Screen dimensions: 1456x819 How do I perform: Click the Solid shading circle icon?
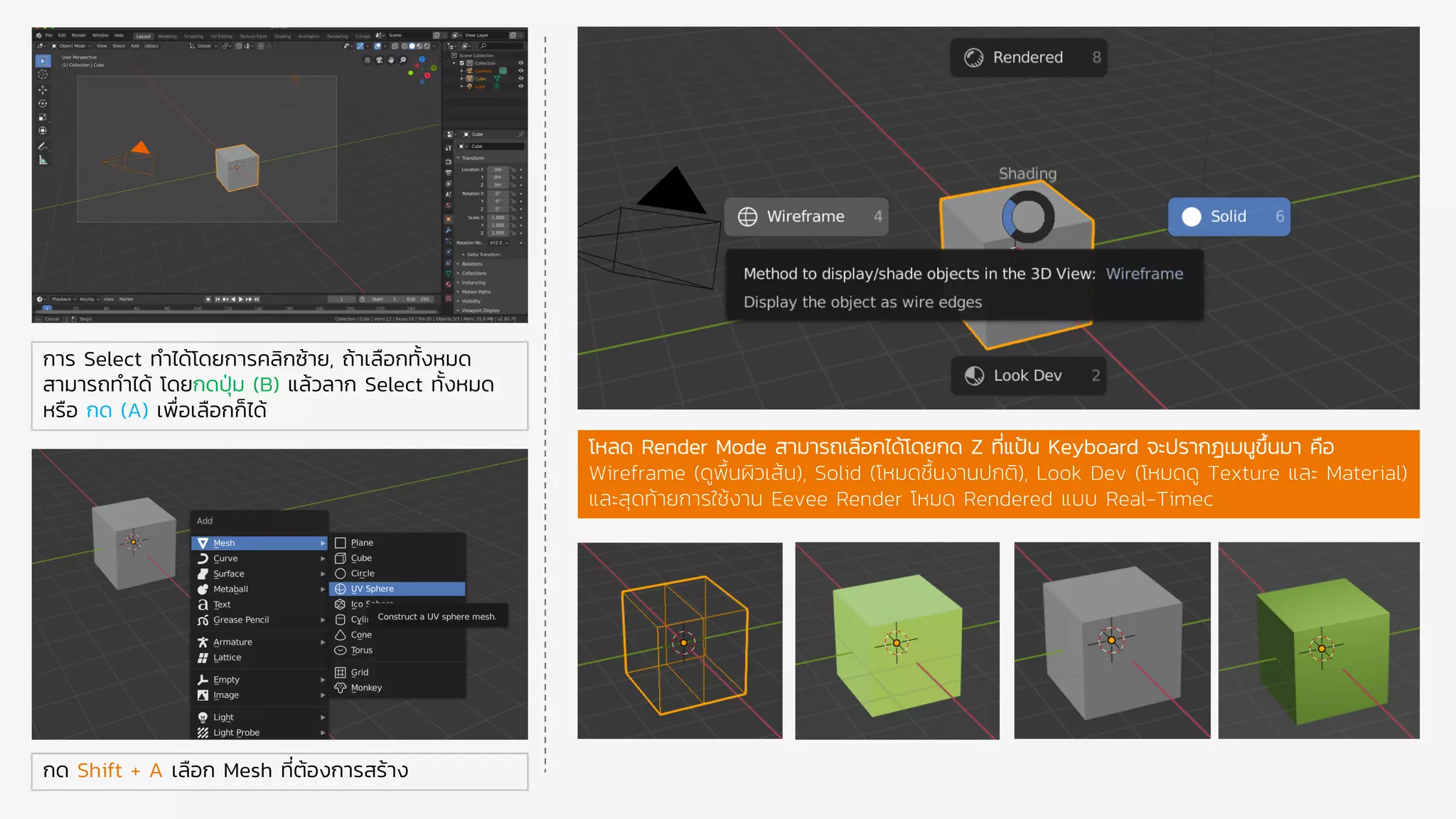tap(1192, 217)
